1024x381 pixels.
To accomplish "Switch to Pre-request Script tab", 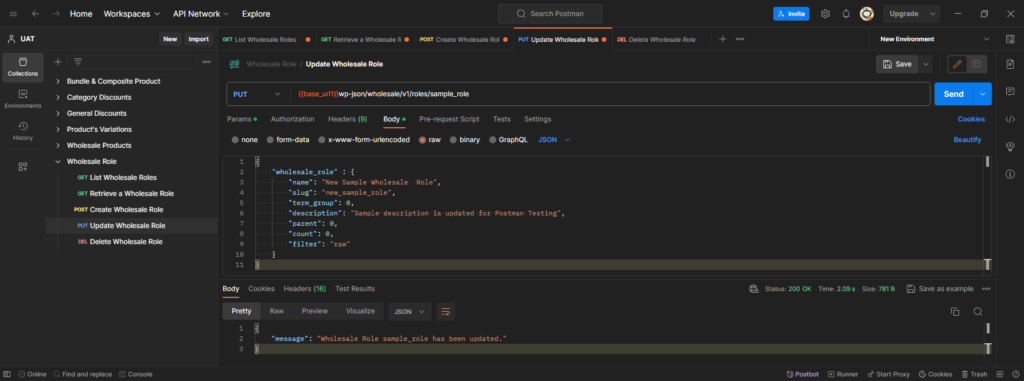I will pos(449,119).
